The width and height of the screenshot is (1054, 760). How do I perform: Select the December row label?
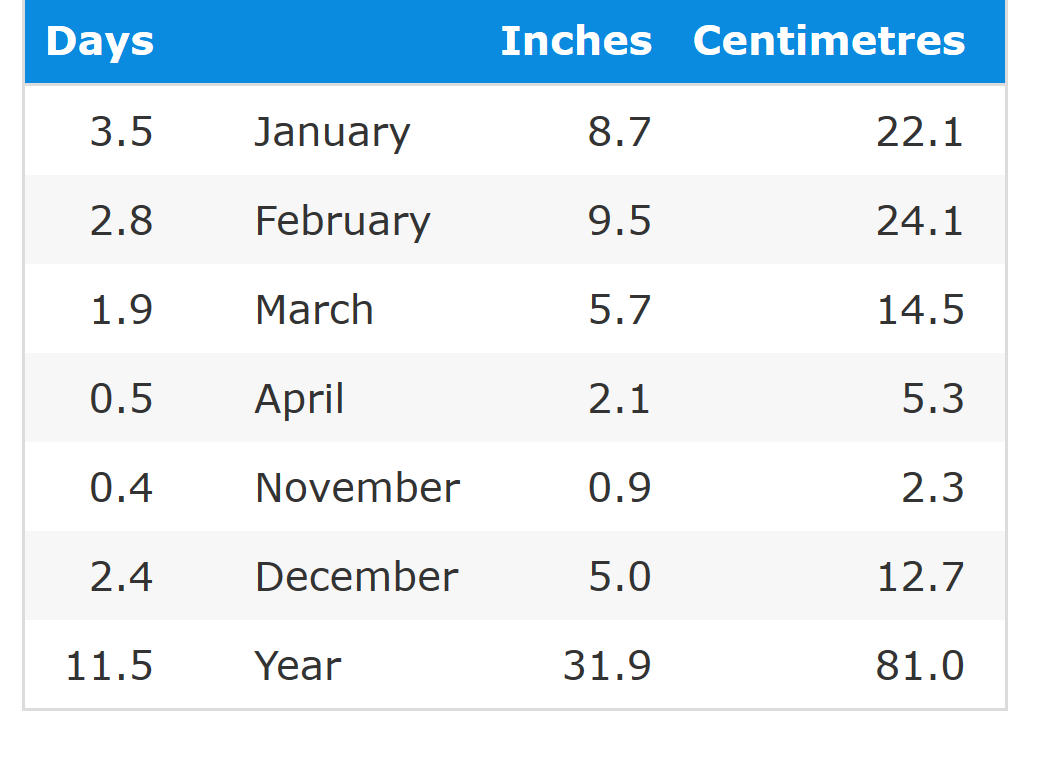coord(357,577)
